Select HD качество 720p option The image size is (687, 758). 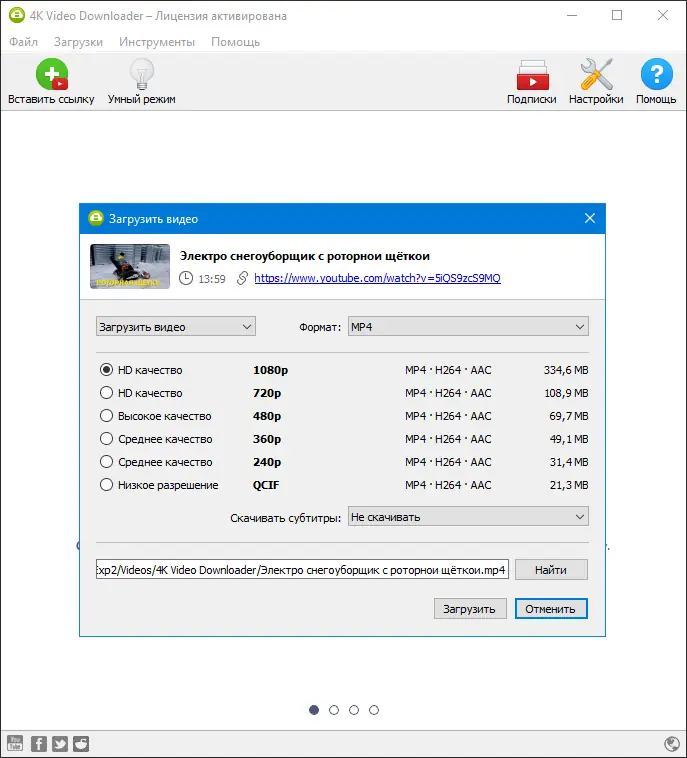coord(106,393)
